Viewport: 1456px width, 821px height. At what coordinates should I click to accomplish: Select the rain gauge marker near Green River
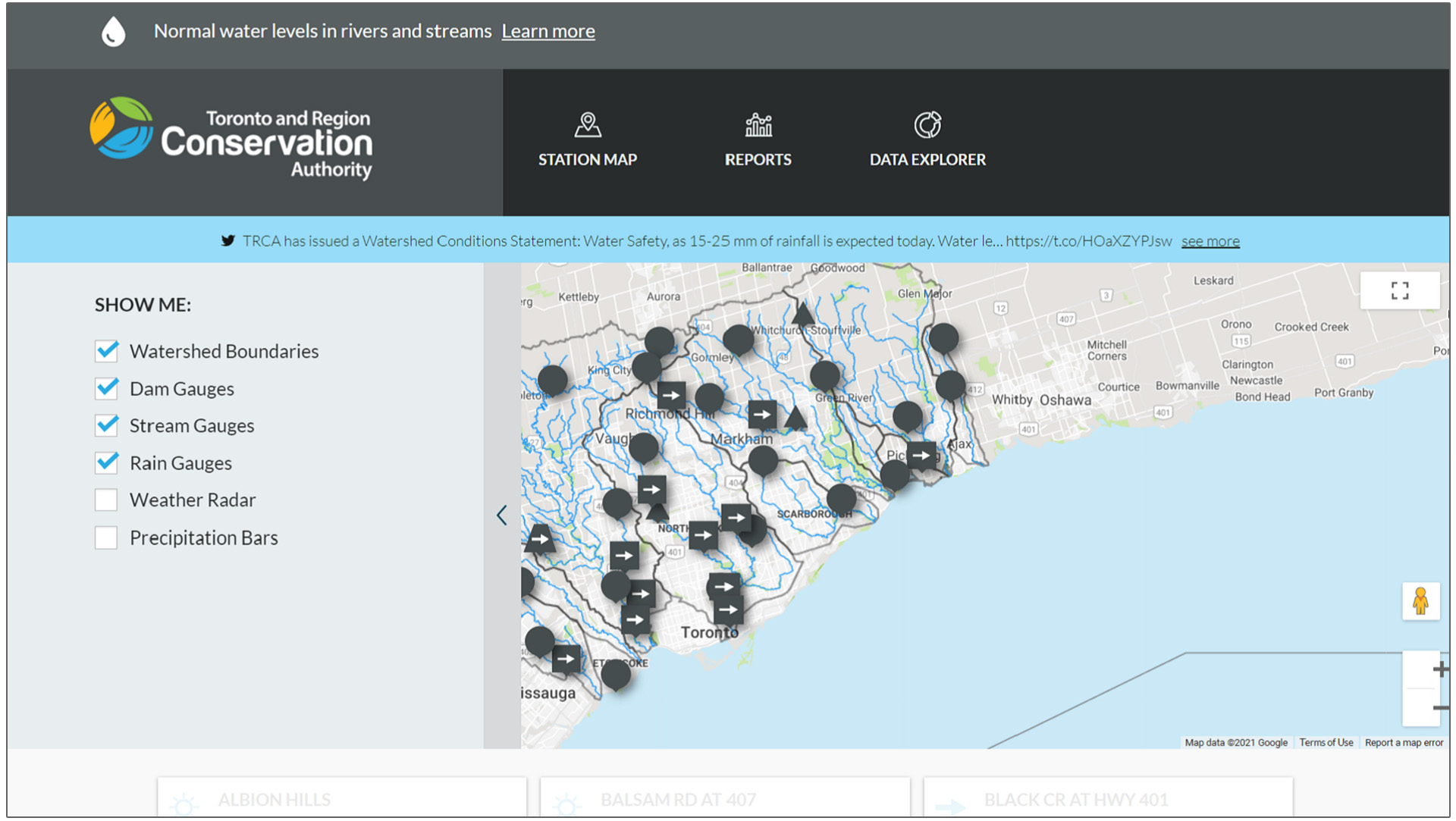click(x=825, y=376)
